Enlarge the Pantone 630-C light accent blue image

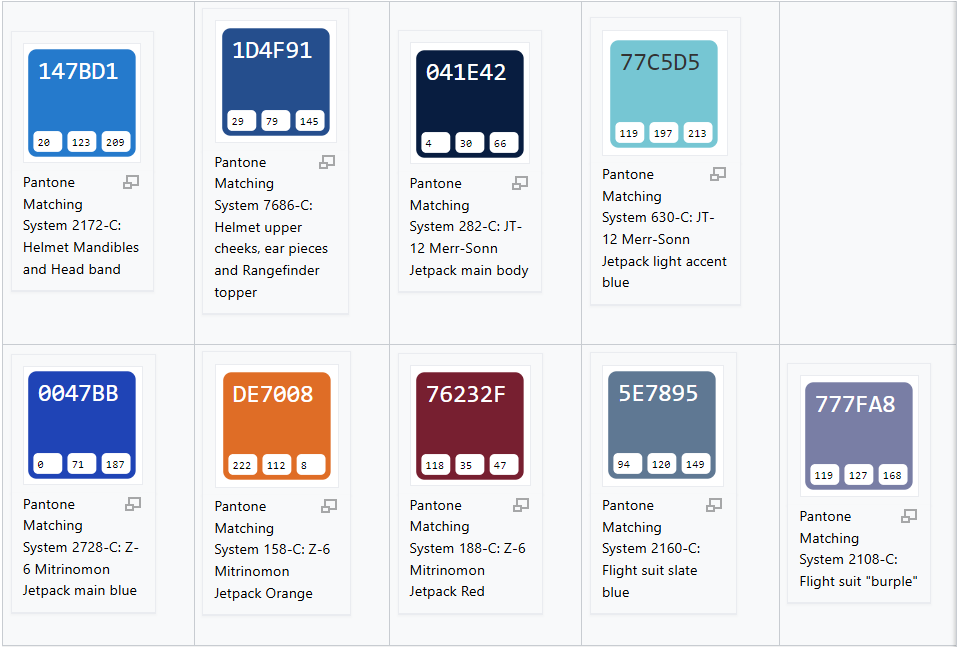click(718, 174)
